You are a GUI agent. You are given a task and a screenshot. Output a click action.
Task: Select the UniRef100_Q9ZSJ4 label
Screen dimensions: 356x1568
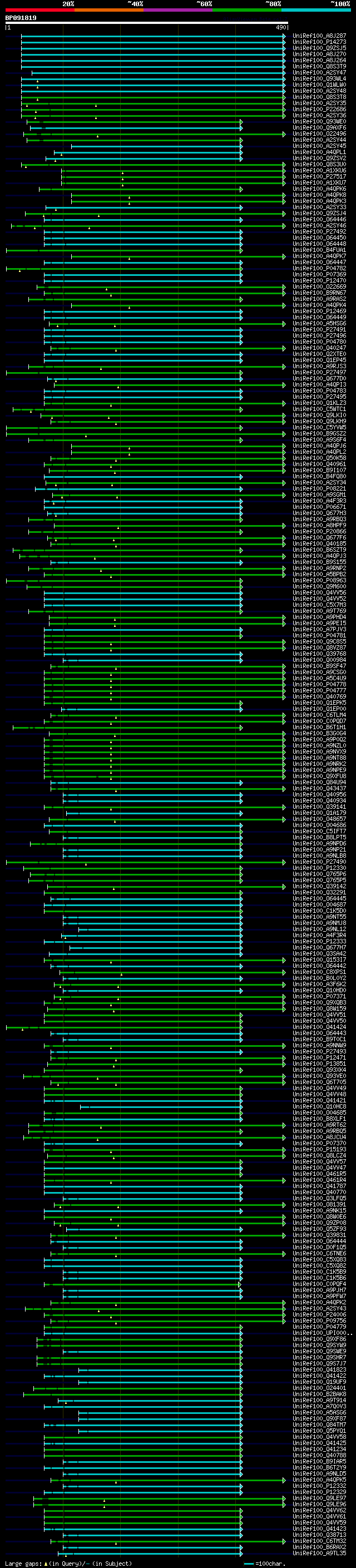tap(319, 214)
